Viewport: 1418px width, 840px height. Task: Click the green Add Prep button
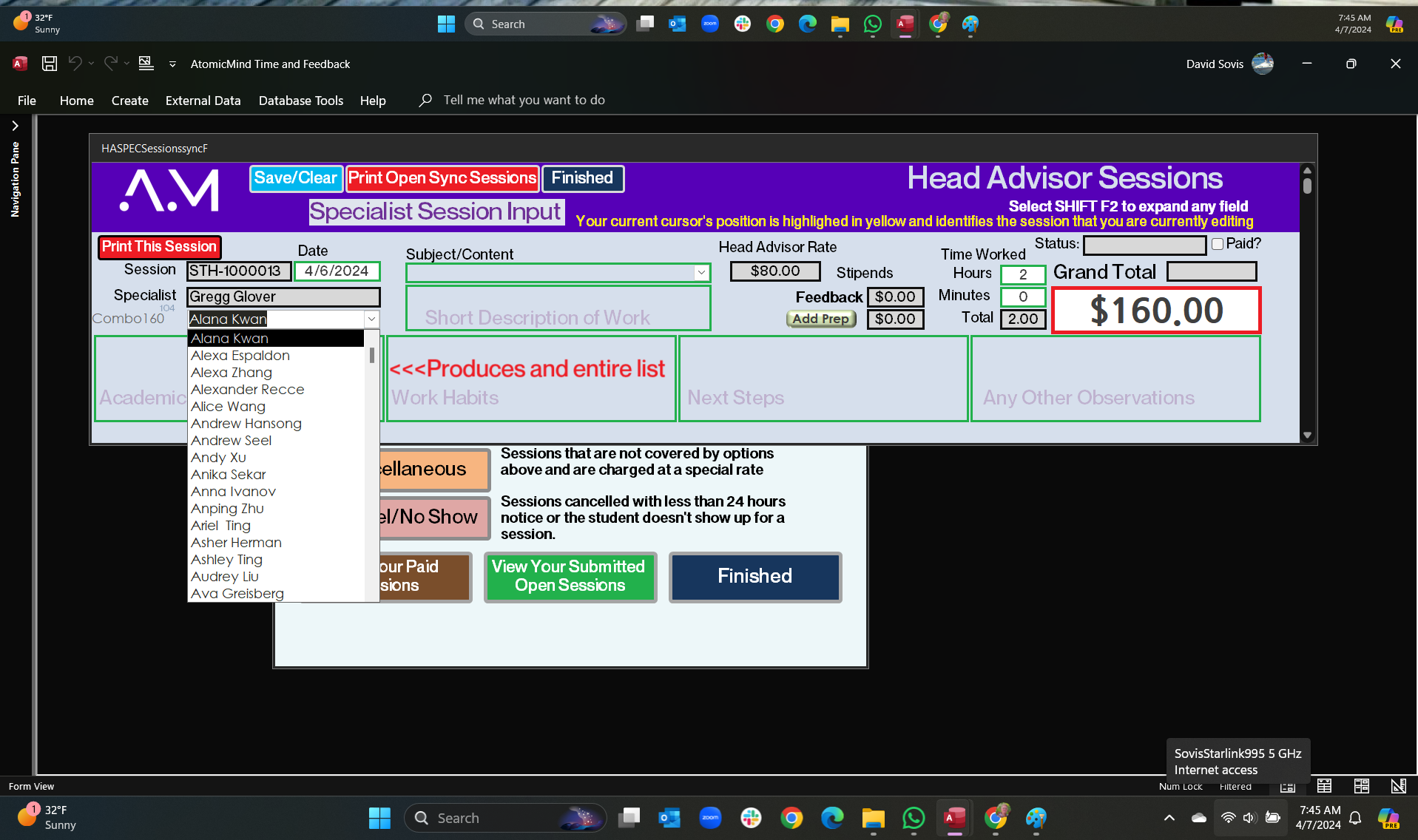820,319
